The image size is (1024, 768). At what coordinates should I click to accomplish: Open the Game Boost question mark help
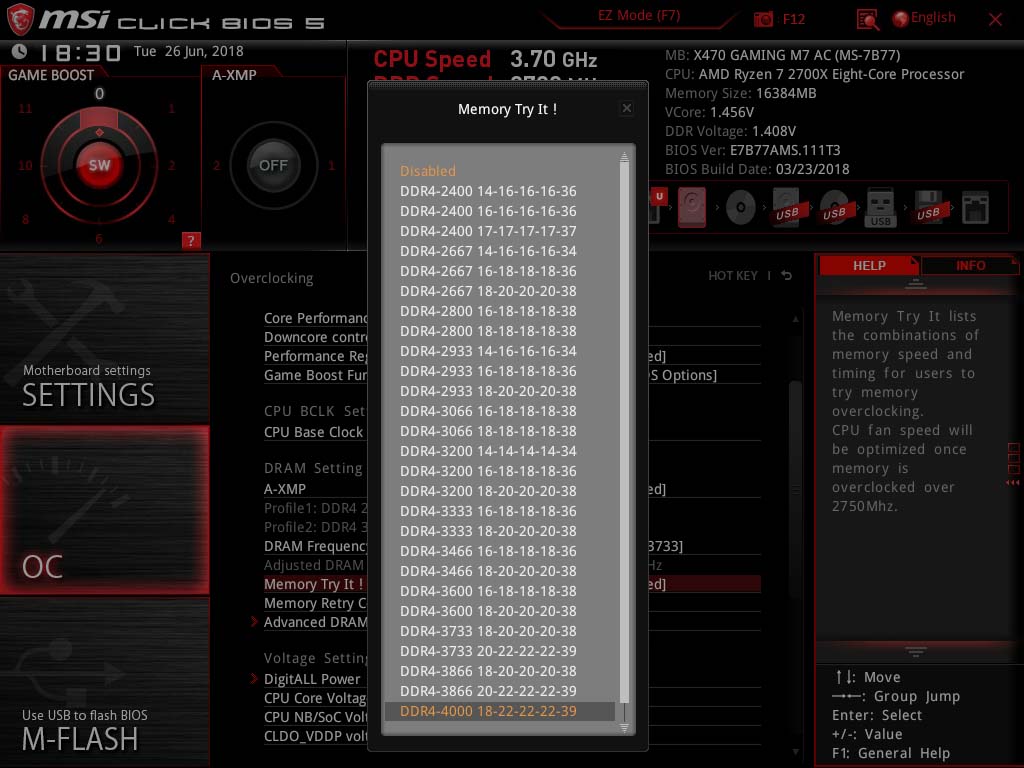191,240
